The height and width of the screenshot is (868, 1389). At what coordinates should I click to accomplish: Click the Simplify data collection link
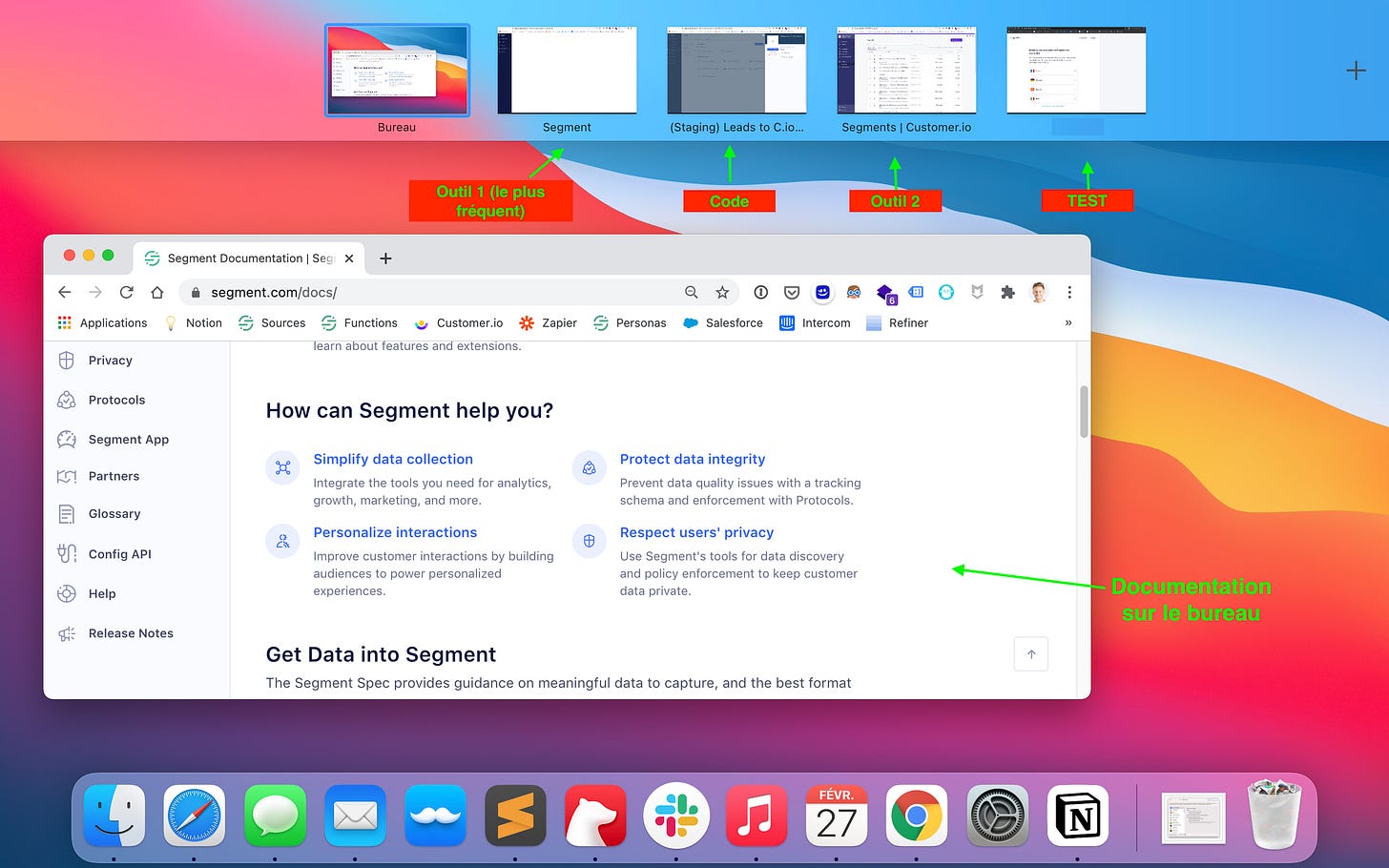pyautogui.click(x=393, y=459)
